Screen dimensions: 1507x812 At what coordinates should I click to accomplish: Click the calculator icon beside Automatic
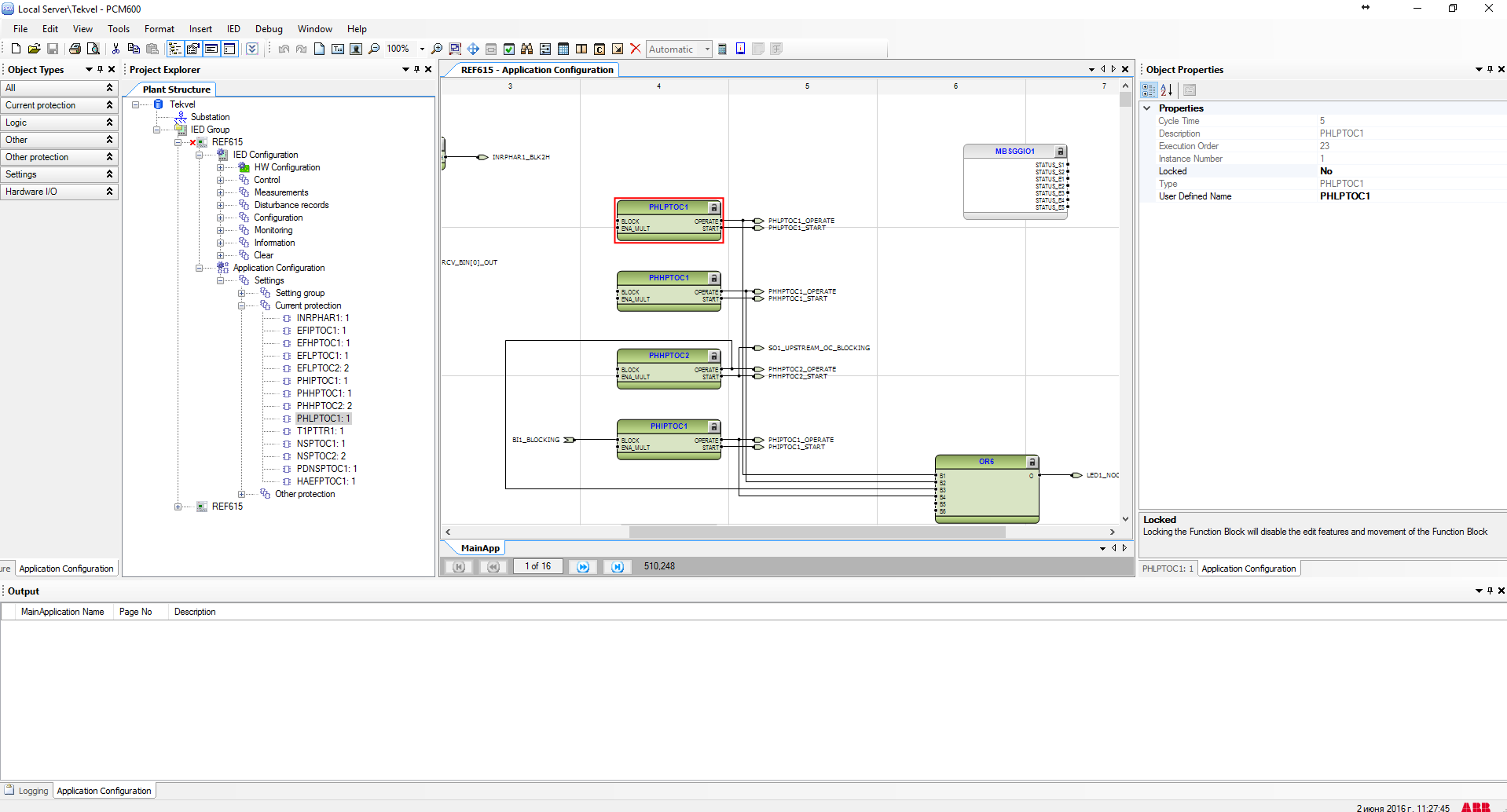coord(722,49)
